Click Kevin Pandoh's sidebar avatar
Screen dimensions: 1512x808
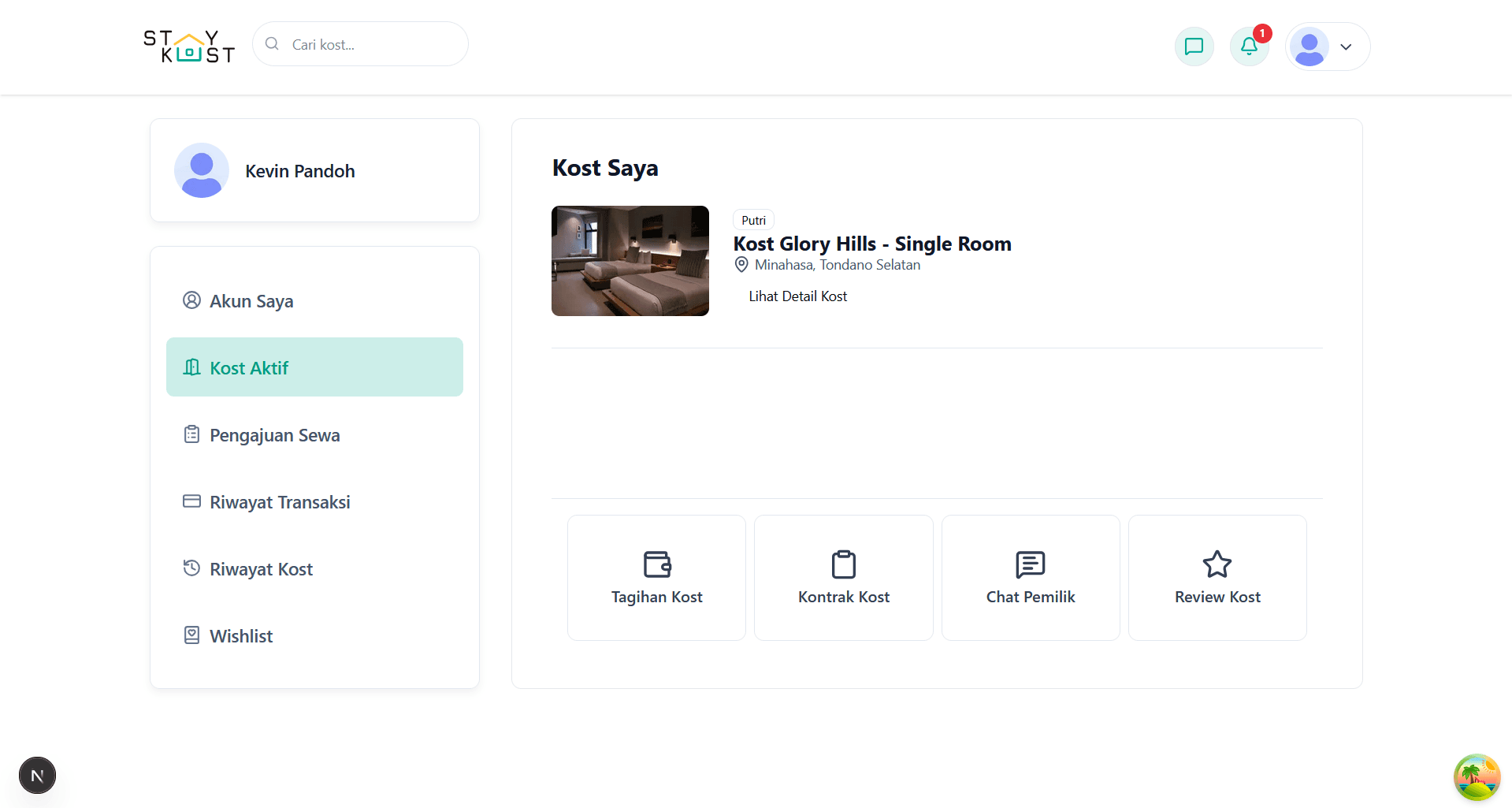click(x=202, y=170)
